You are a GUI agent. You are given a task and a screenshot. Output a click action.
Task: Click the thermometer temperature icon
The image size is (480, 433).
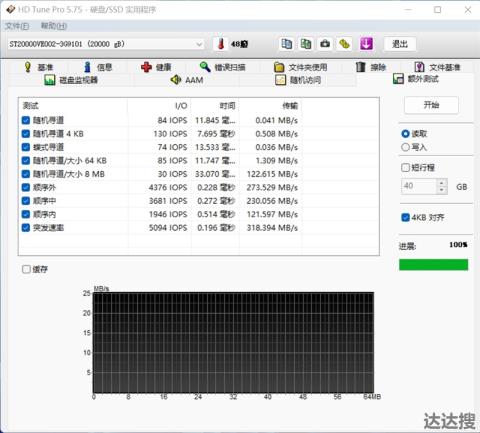coord(220,44)
